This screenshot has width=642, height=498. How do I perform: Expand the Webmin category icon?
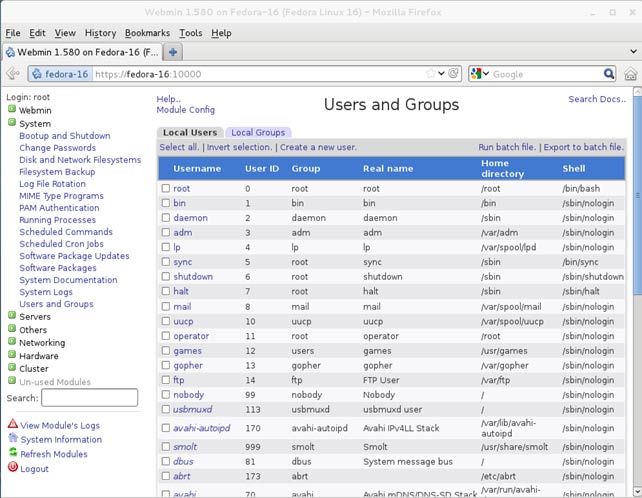click(12, 109)
